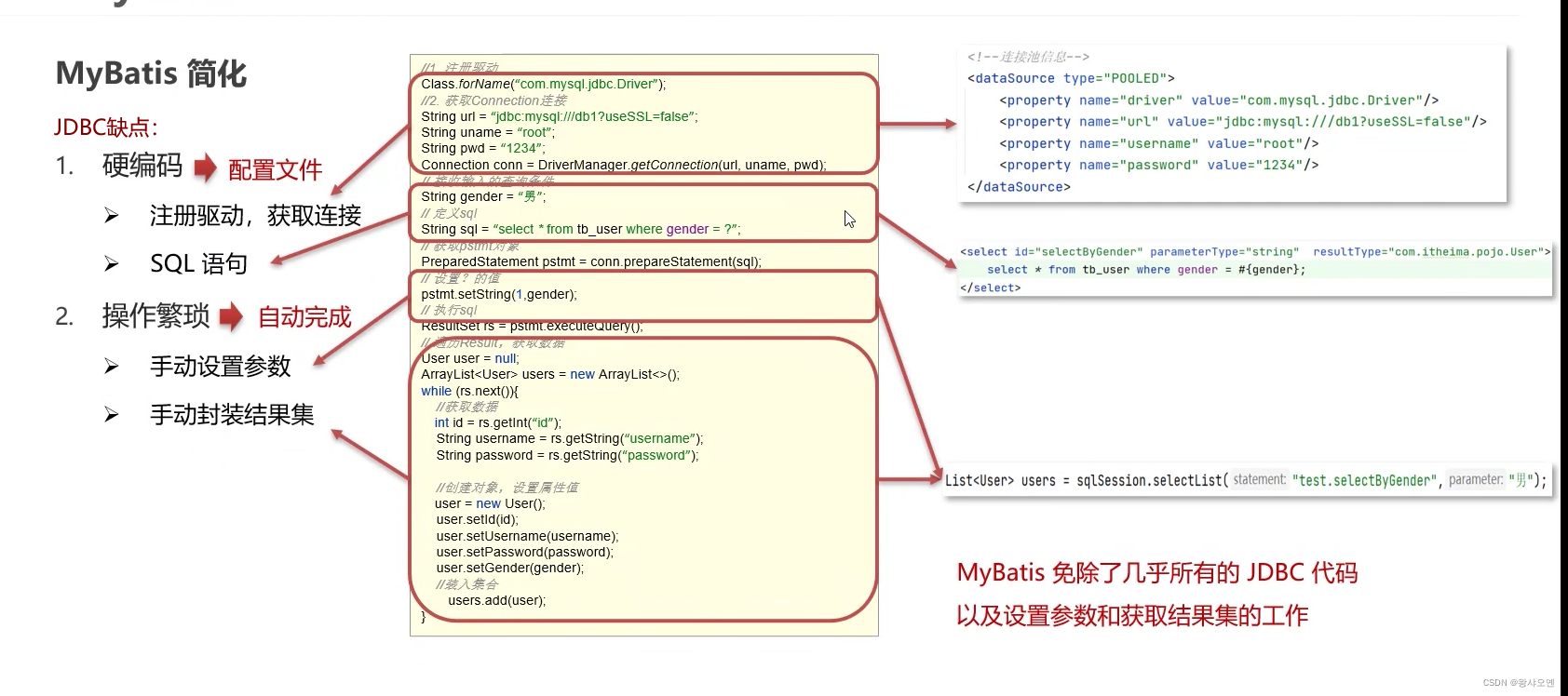Click the '<!--连接池信息-->' XML comment
Screen dimensions: 1568x696
[x=1028, y=57]
